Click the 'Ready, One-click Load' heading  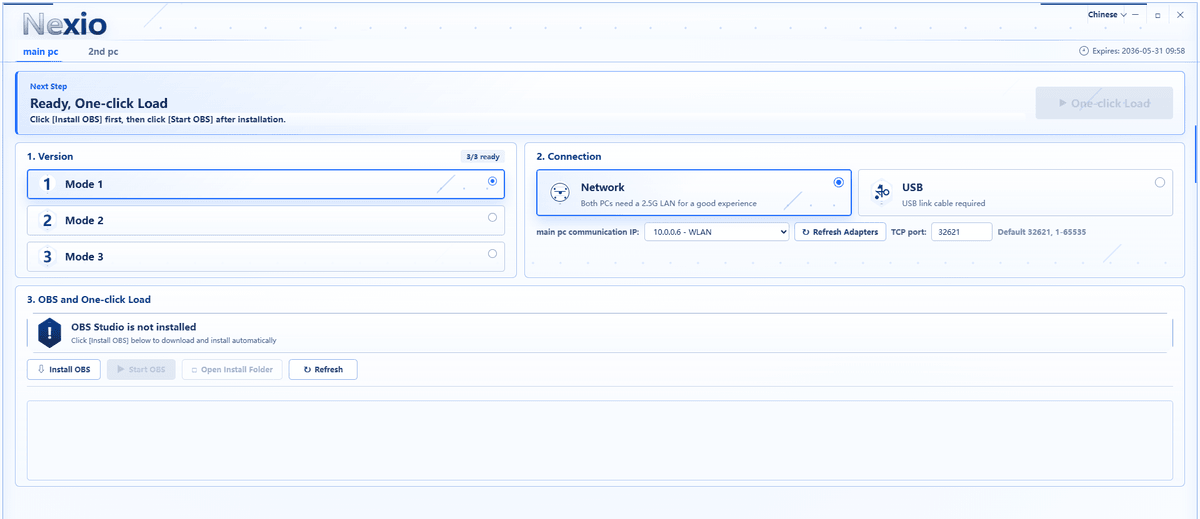click(x=99, y=103)
